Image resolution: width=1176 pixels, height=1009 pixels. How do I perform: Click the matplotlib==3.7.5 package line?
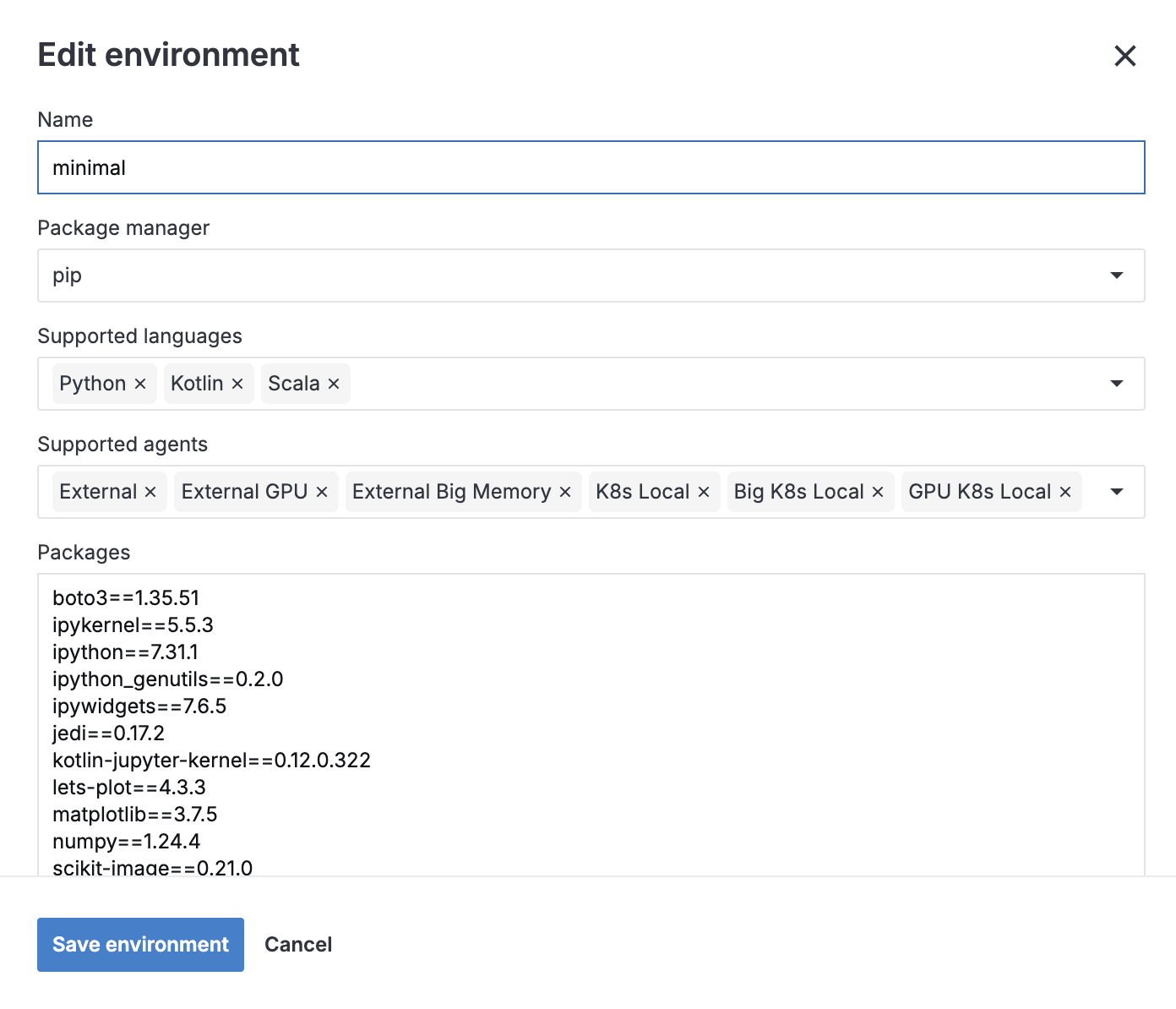coord(135,815)
